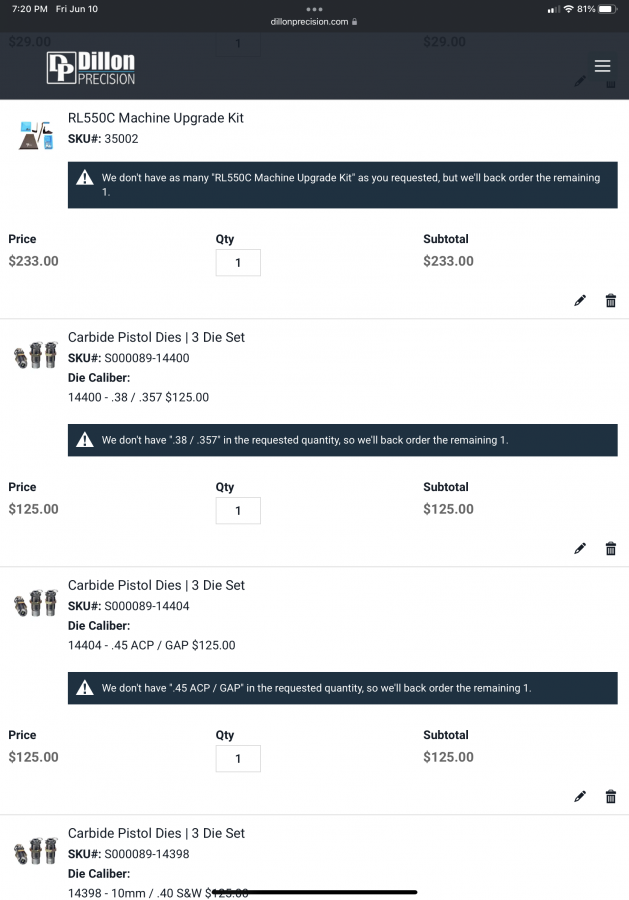
Task: Select quantity box for .38 / .357 dies
Action: click(238, 511)
